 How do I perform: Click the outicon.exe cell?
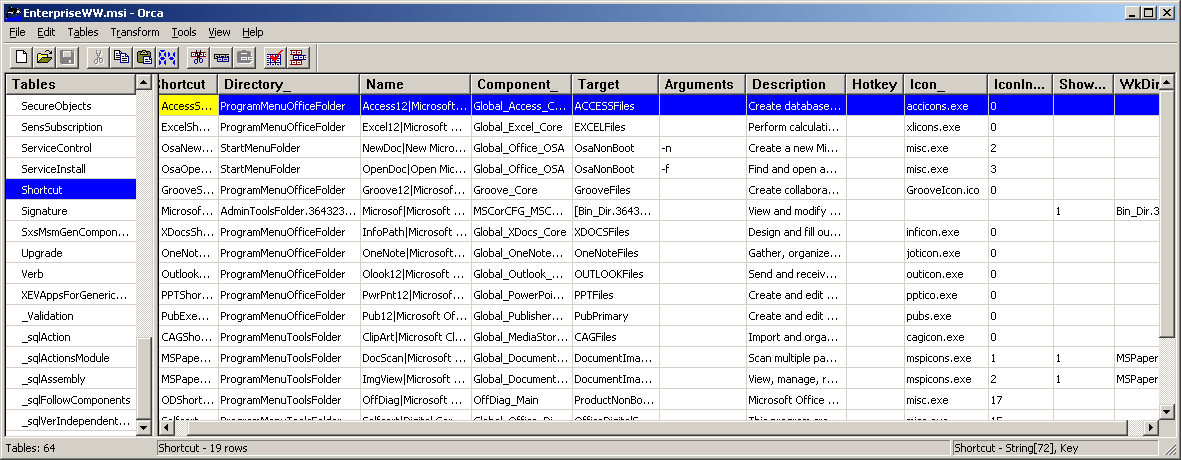(945, 274)
